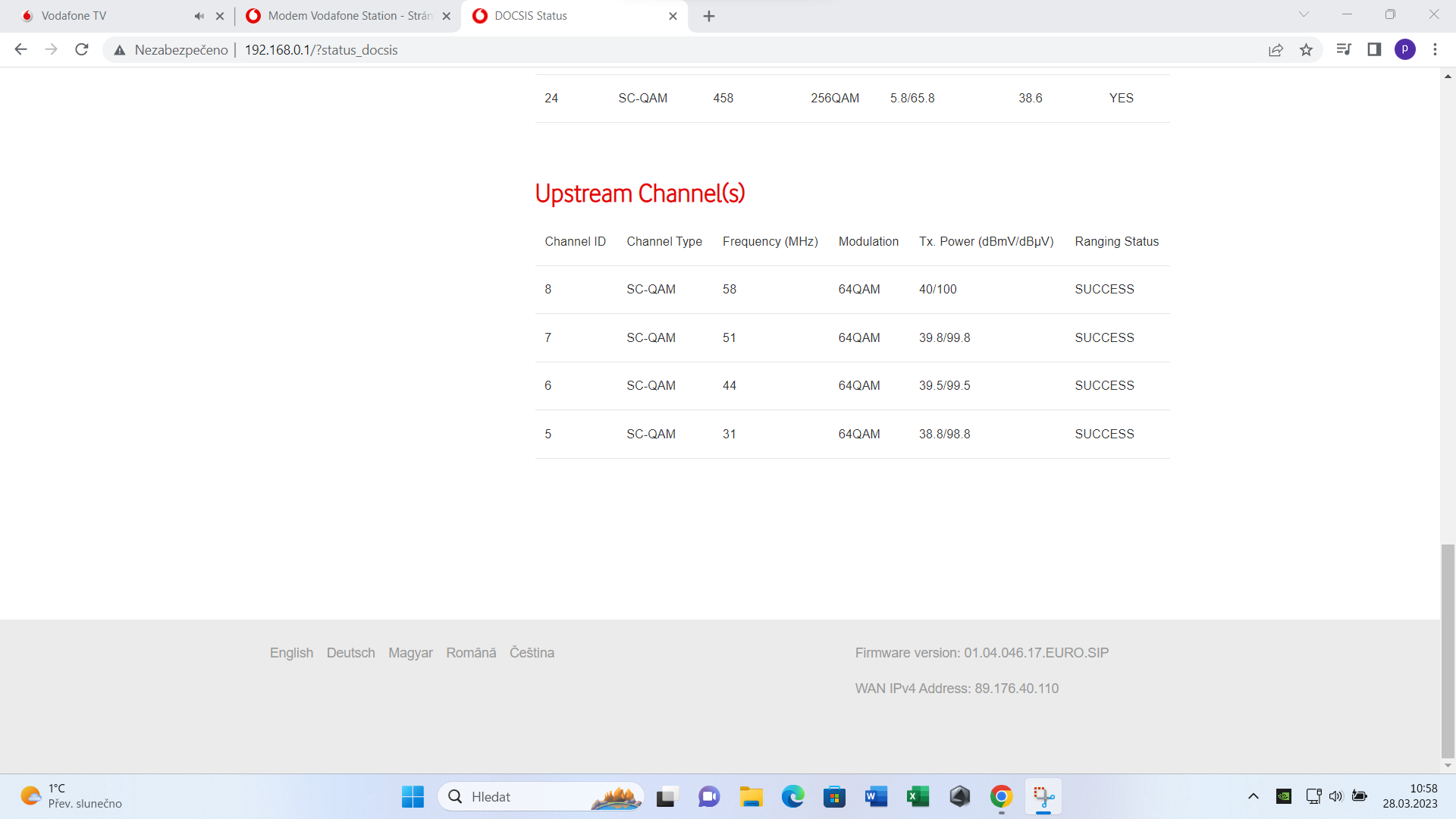Open the volume tray icon
Image resolution: width=1456 pixels, height=819 pixels.
pyautogui.click(x=1336, y=796)
